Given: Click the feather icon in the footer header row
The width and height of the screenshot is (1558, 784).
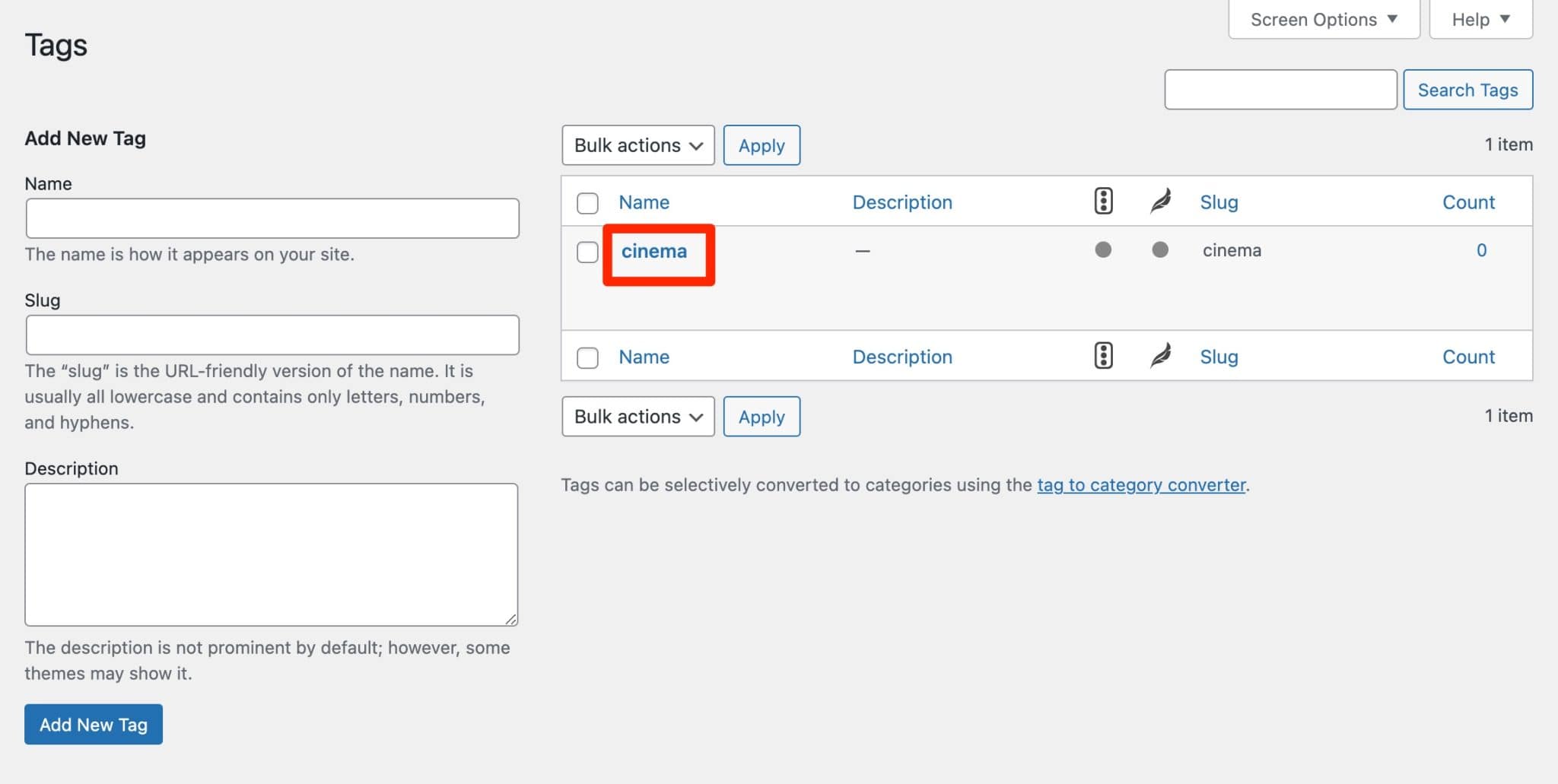Looking at the screenshot, I should 1159,354.
